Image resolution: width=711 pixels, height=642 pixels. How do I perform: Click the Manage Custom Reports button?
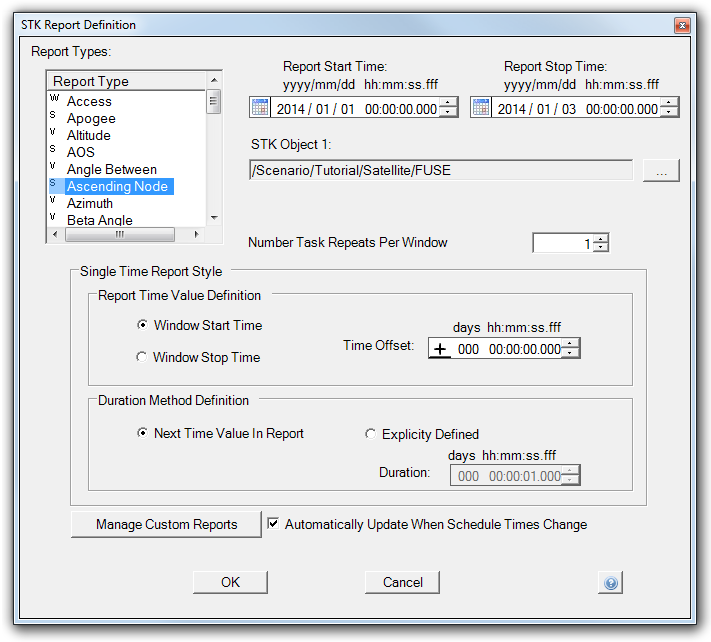[166, 524]
